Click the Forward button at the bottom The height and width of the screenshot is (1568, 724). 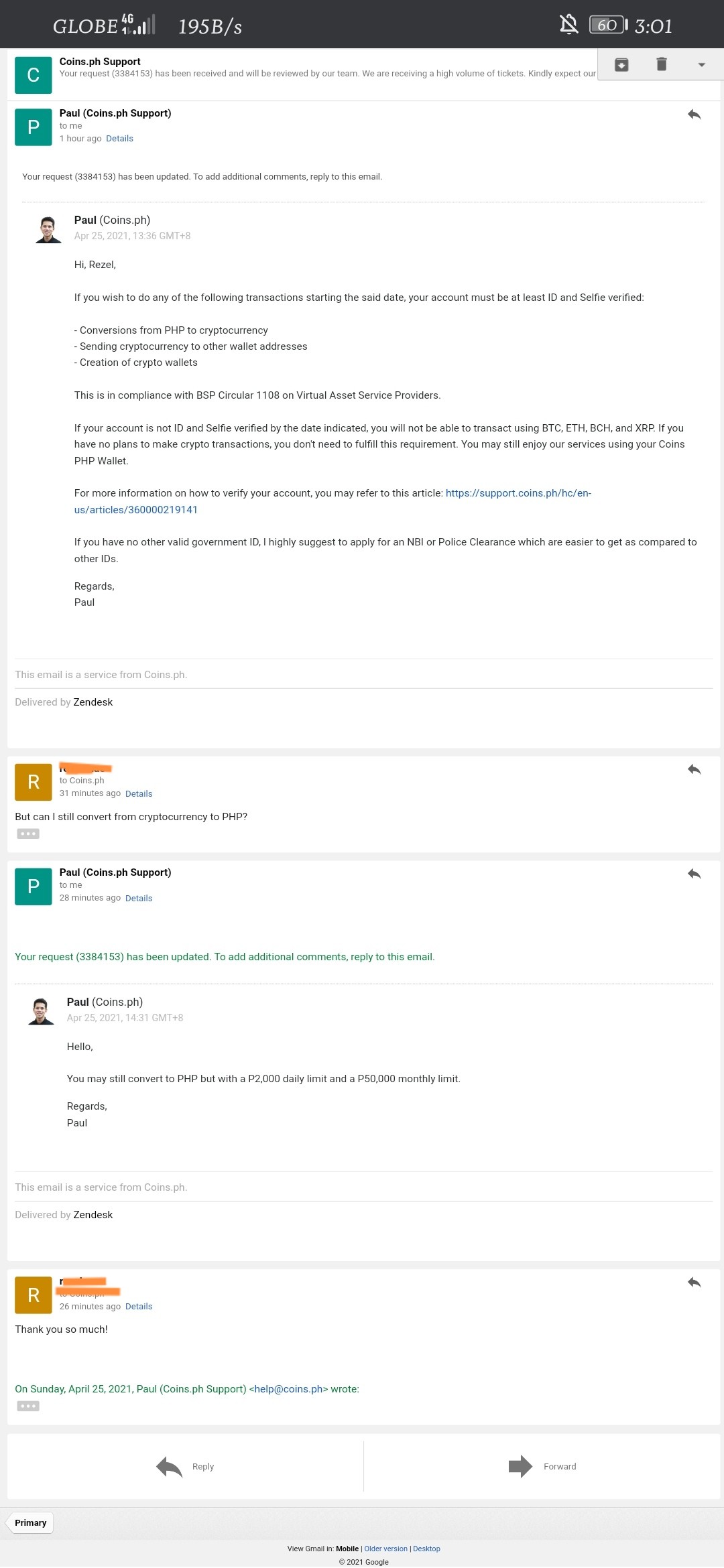tap(542, 1466)
